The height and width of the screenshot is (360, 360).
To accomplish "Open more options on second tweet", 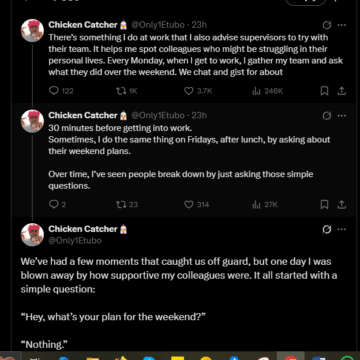I will pyautogui.click(x=342, y=116).
